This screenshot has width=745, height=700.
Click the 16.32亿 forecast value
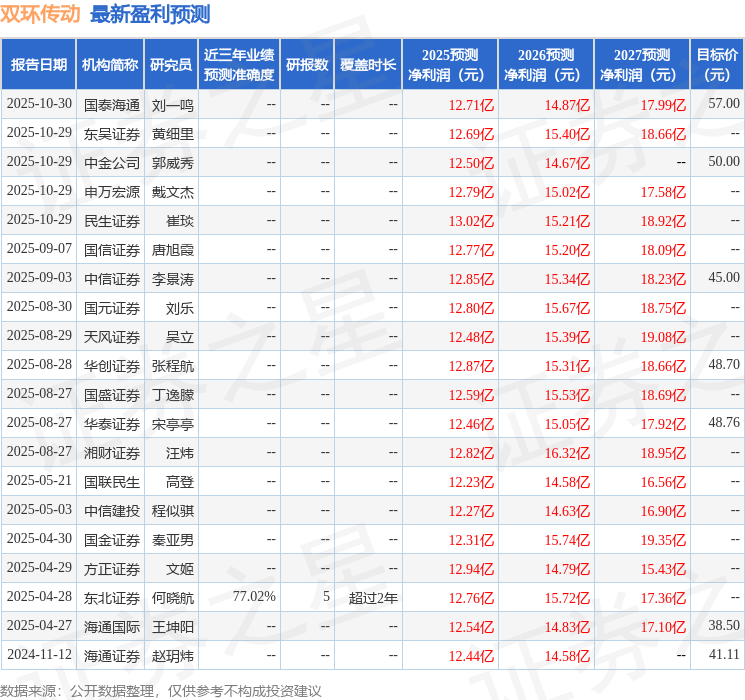[567, 453]
